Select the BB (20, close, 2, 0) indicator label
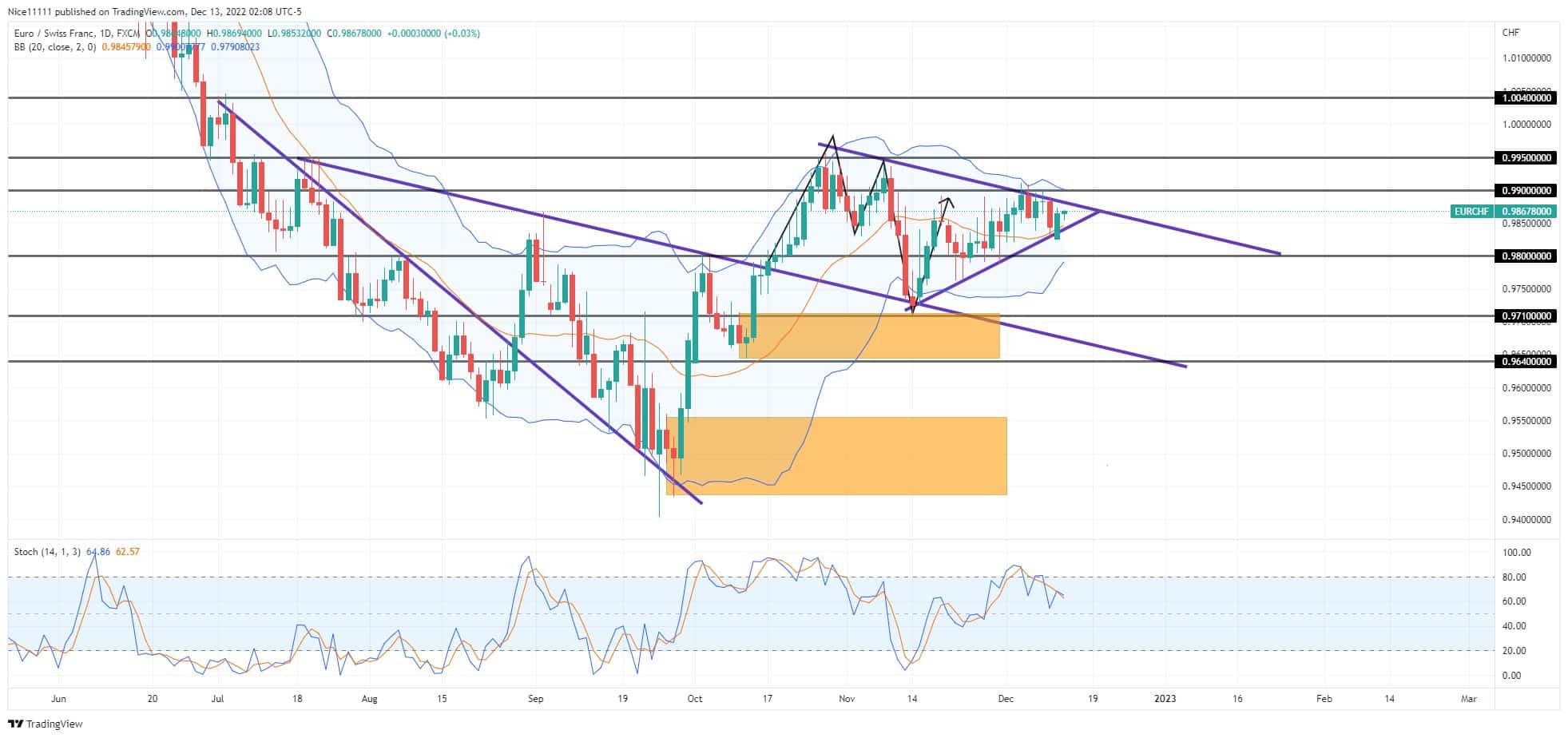This screenshot has width=1568, height=738. [x=55, y=47]
